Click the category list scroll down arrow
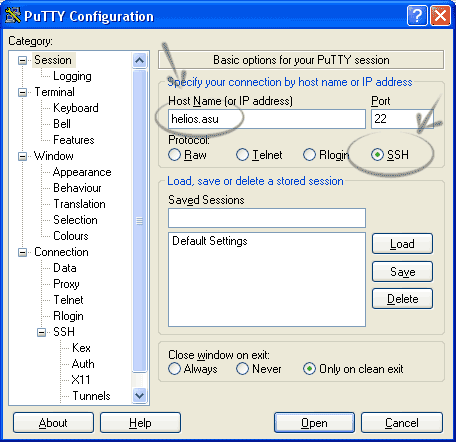The image size is (456, 442). 139,396
